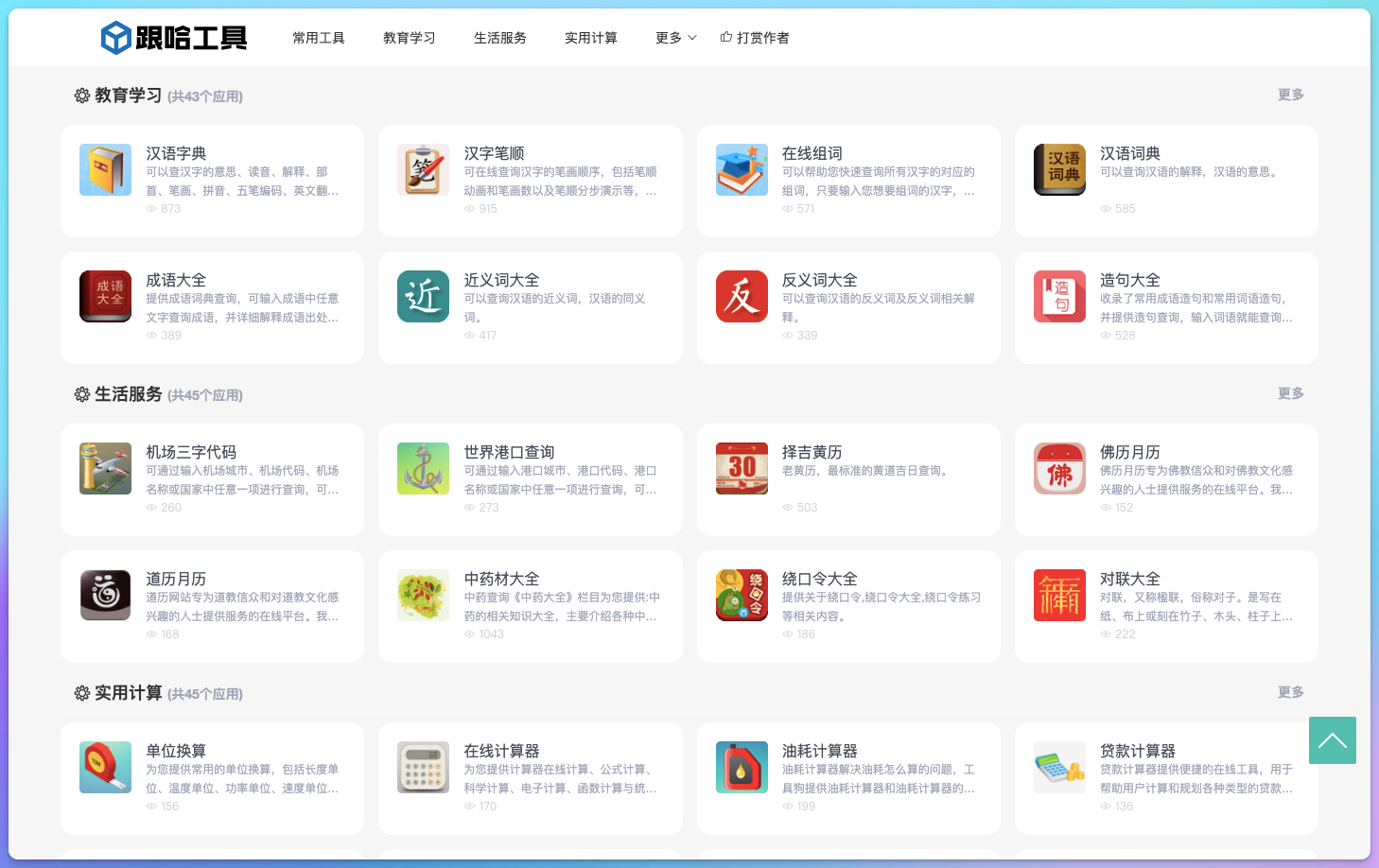
Task: Expand the 更多 dropdown in navigation
Action: click(x=675, y=38)
